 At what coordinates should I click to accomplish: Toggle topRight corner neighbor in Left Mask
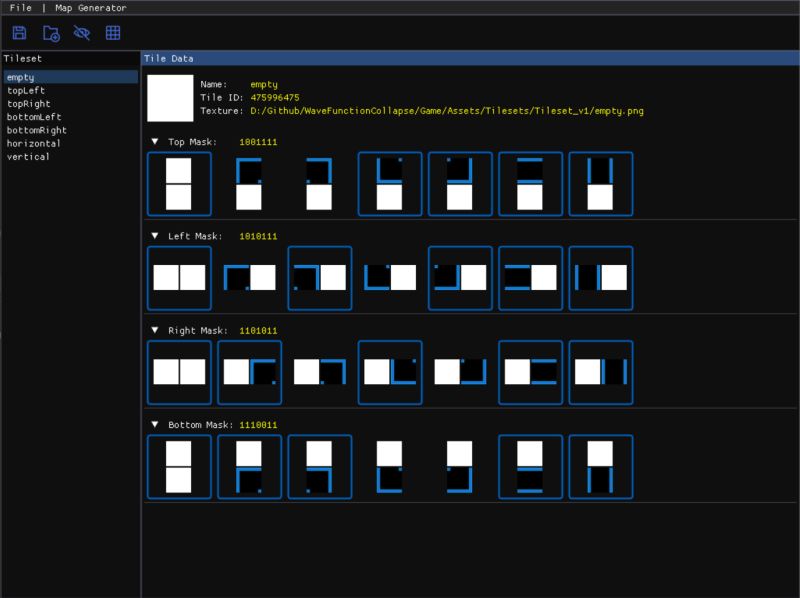(320, 278)
